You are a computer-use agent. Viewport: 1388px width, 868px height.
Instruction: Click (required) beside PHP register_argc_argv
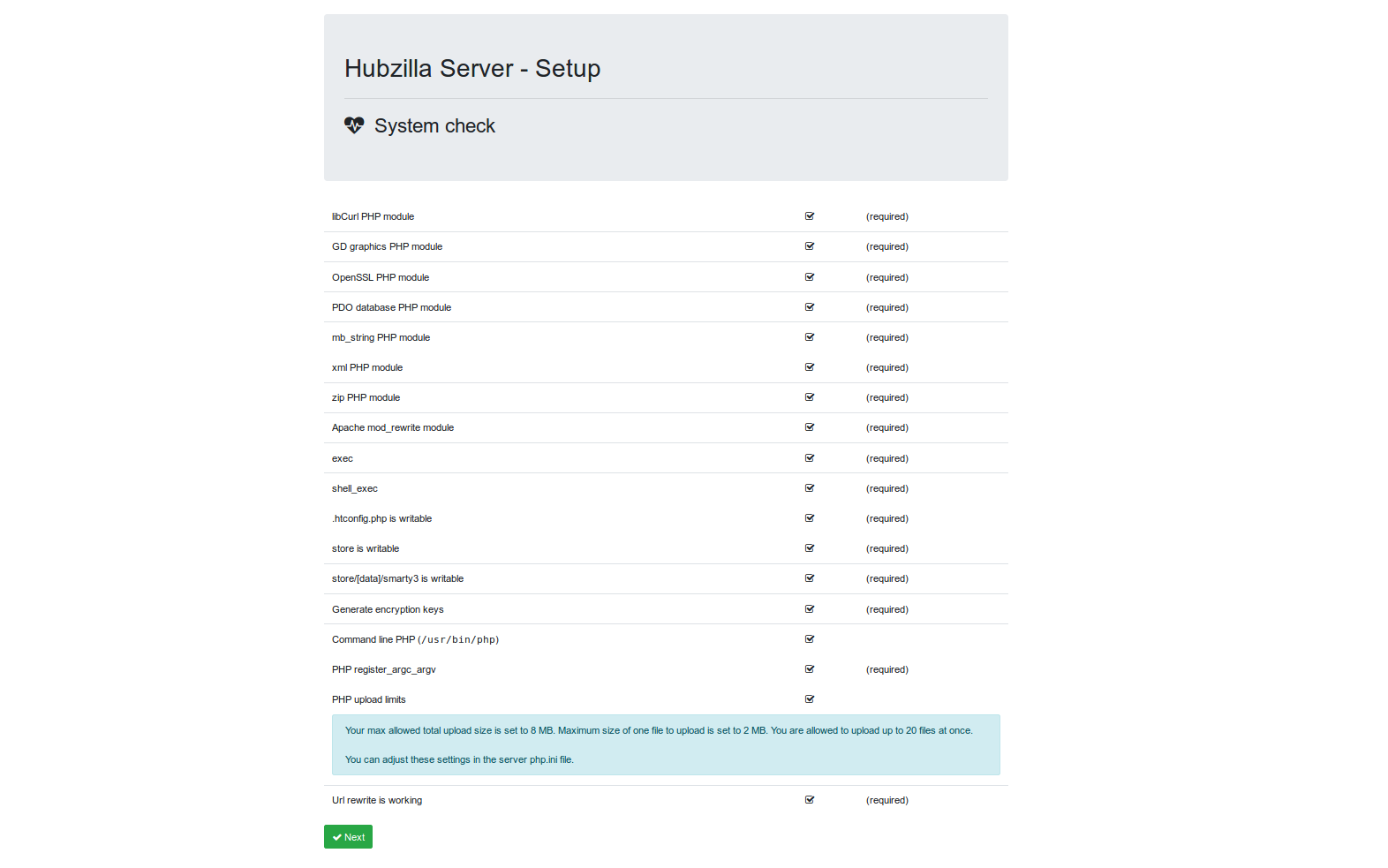[x=887, y=669]
